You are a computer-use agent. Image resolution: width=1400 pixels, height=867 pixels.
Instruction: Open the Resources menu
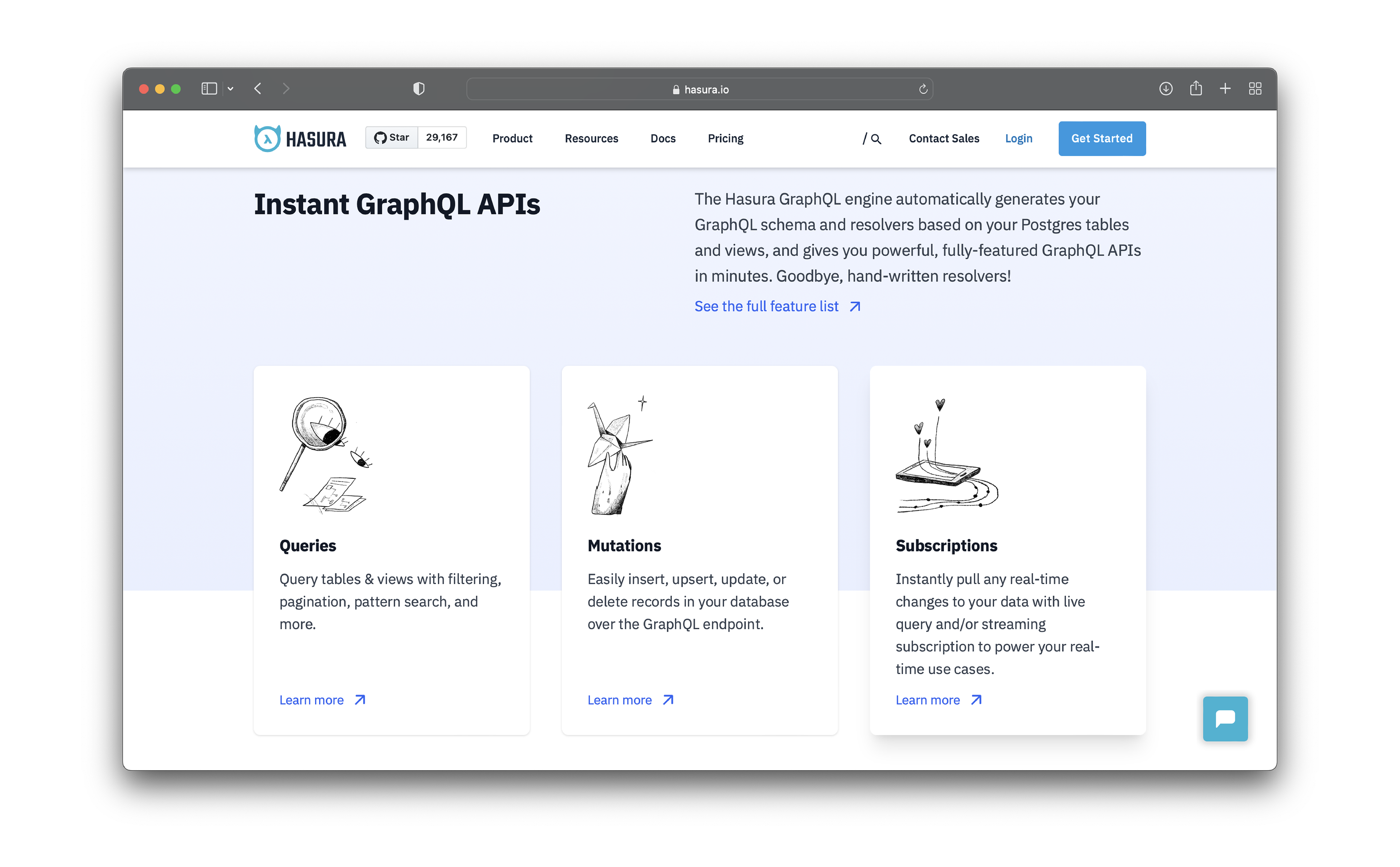[591, 139]
